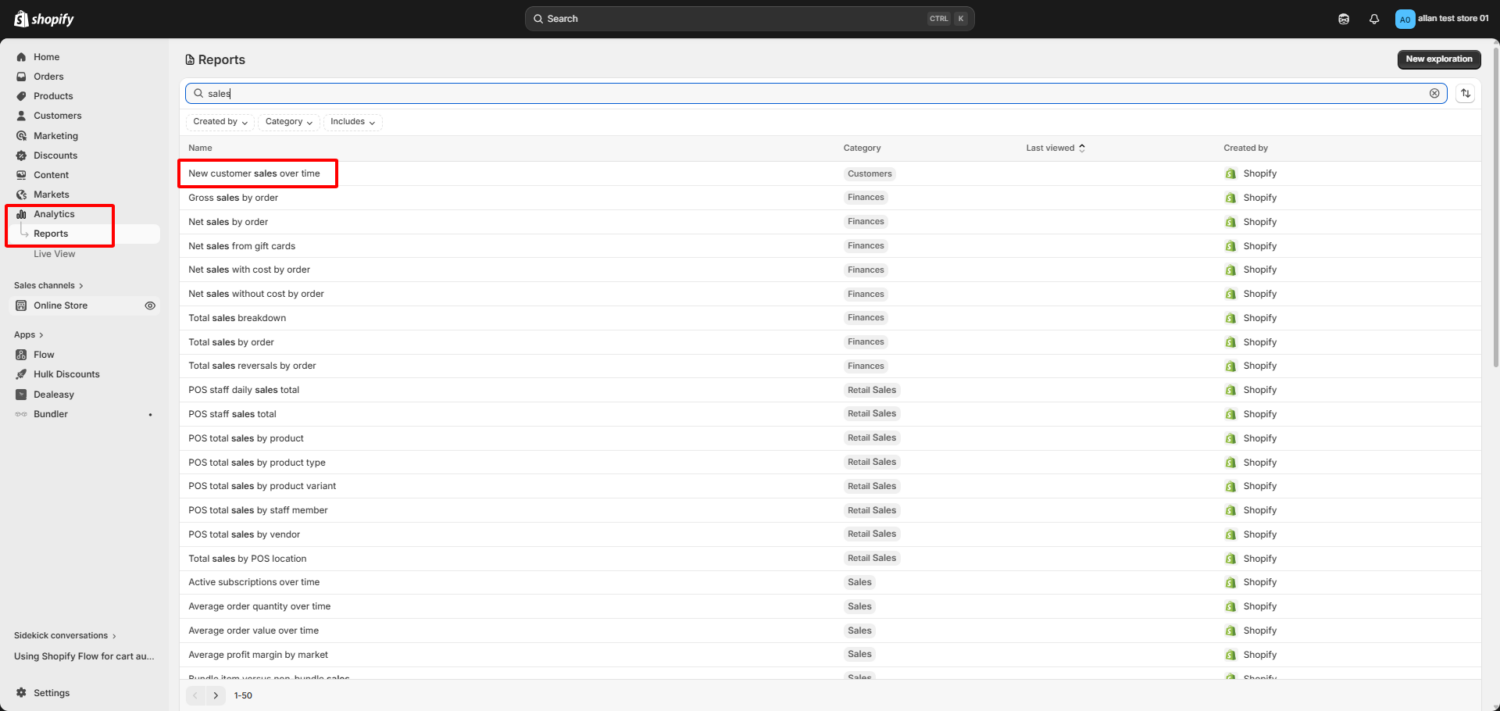1500x711 pixels.
Task: Expand the Created by filter dropdown
Action: [x=220, y=122]
